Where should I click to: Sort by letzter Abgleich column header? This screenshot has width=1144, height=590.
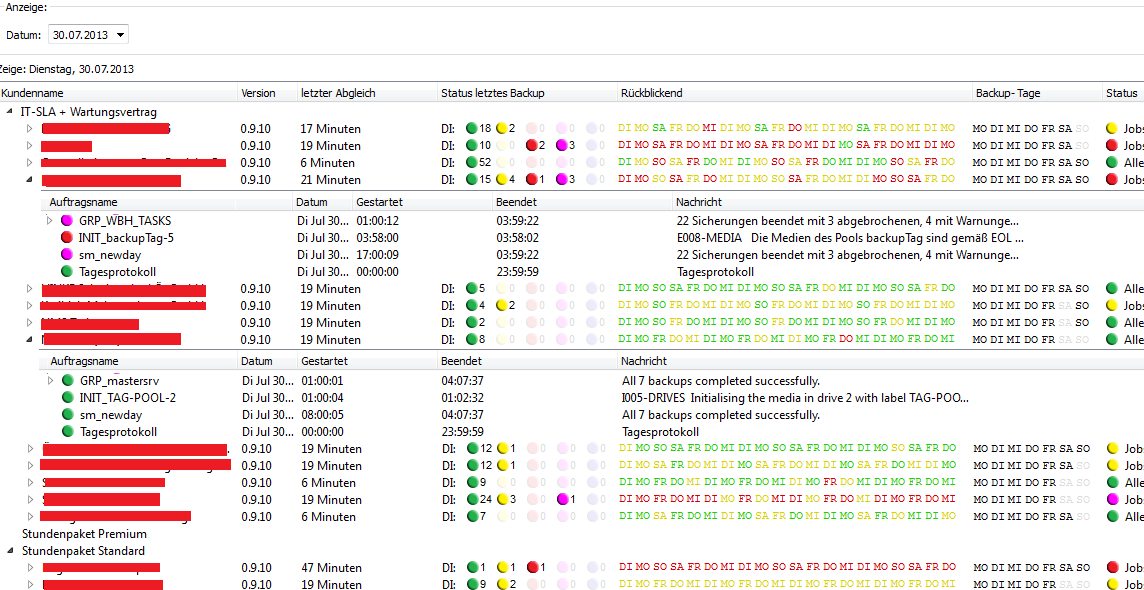coord(338,93)
